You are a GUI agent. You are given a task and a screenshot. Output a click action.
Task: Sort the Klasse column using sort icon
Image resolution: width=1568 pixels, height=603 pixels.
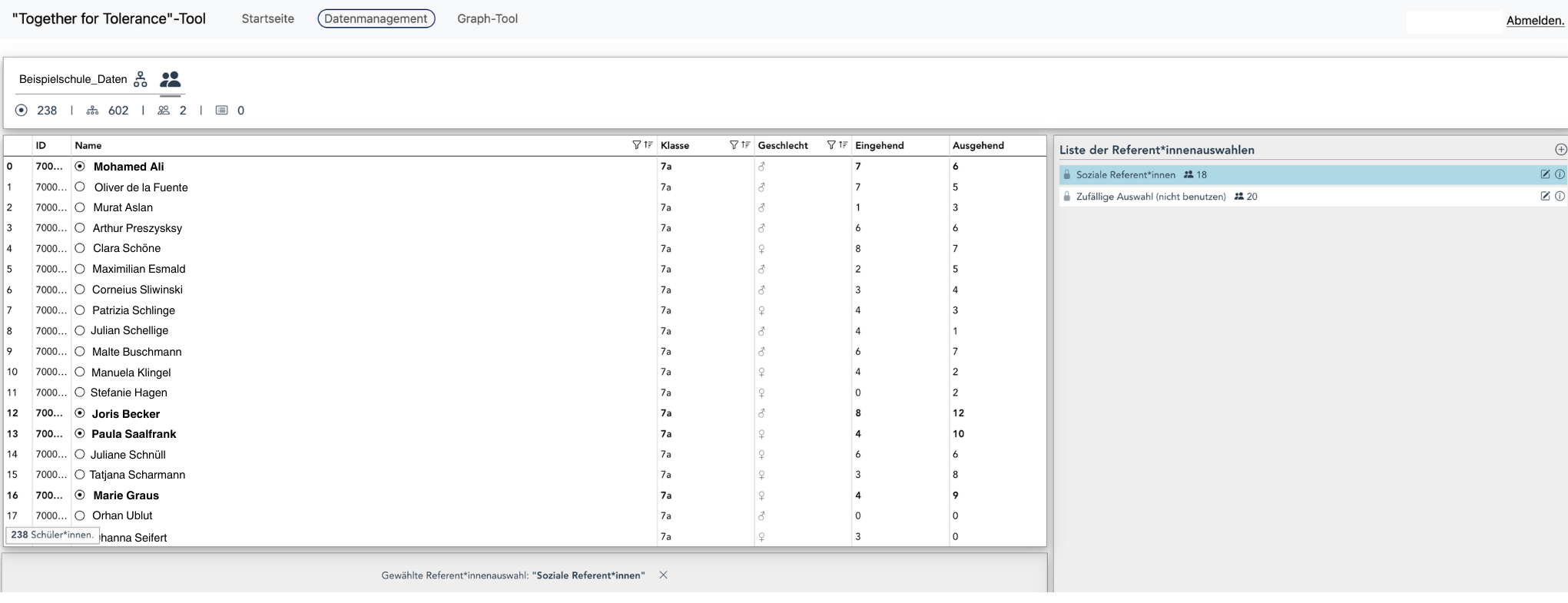coord(745,145)
